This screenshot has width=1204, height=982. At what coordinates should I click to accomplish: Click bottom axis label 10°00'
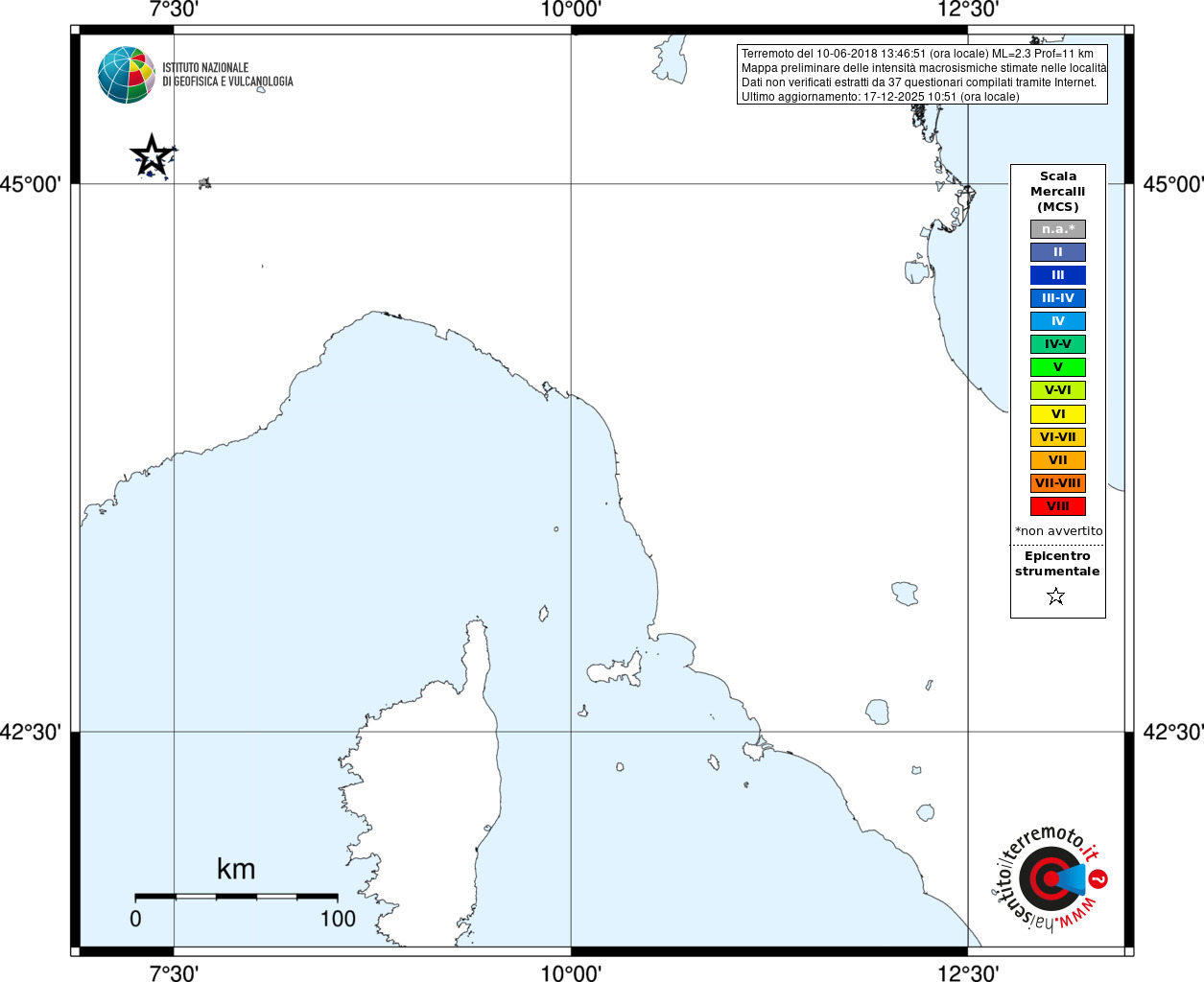571,973
